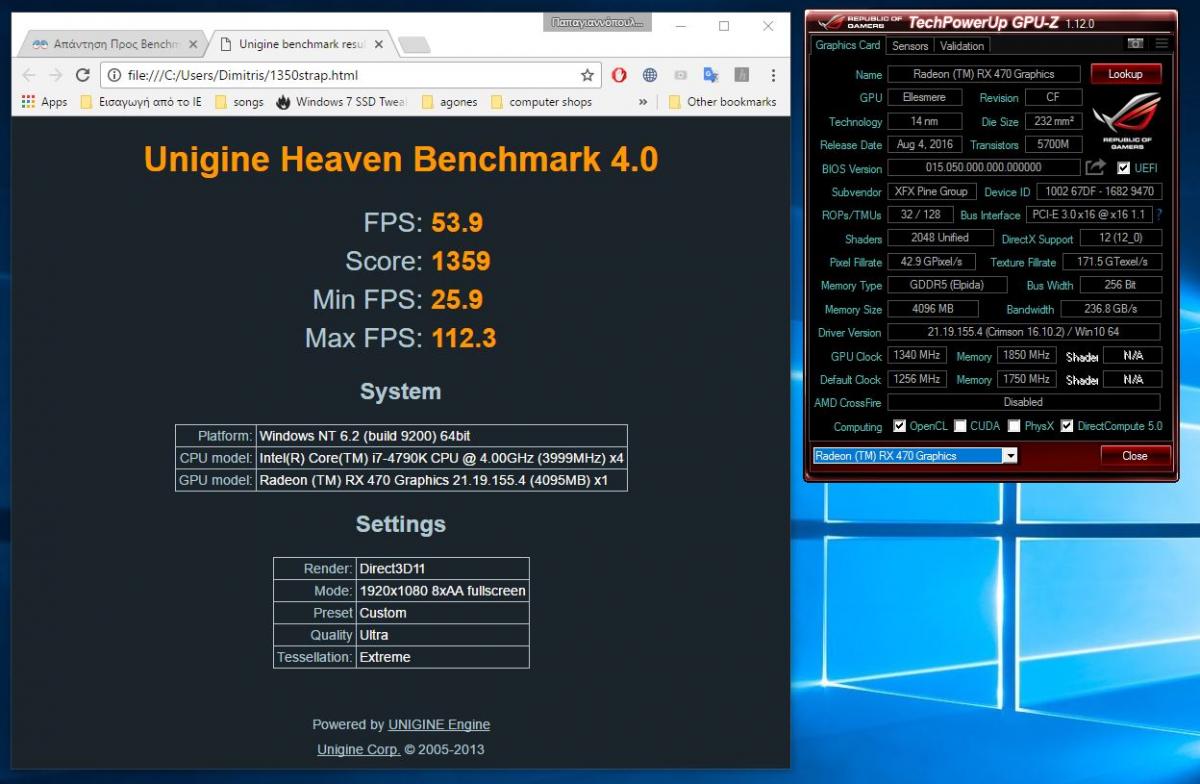Image resolution: width=1200 pixels, height=784 pixels.
Task: Toggle the OpenCL checkbox
Action: (900, 426)
